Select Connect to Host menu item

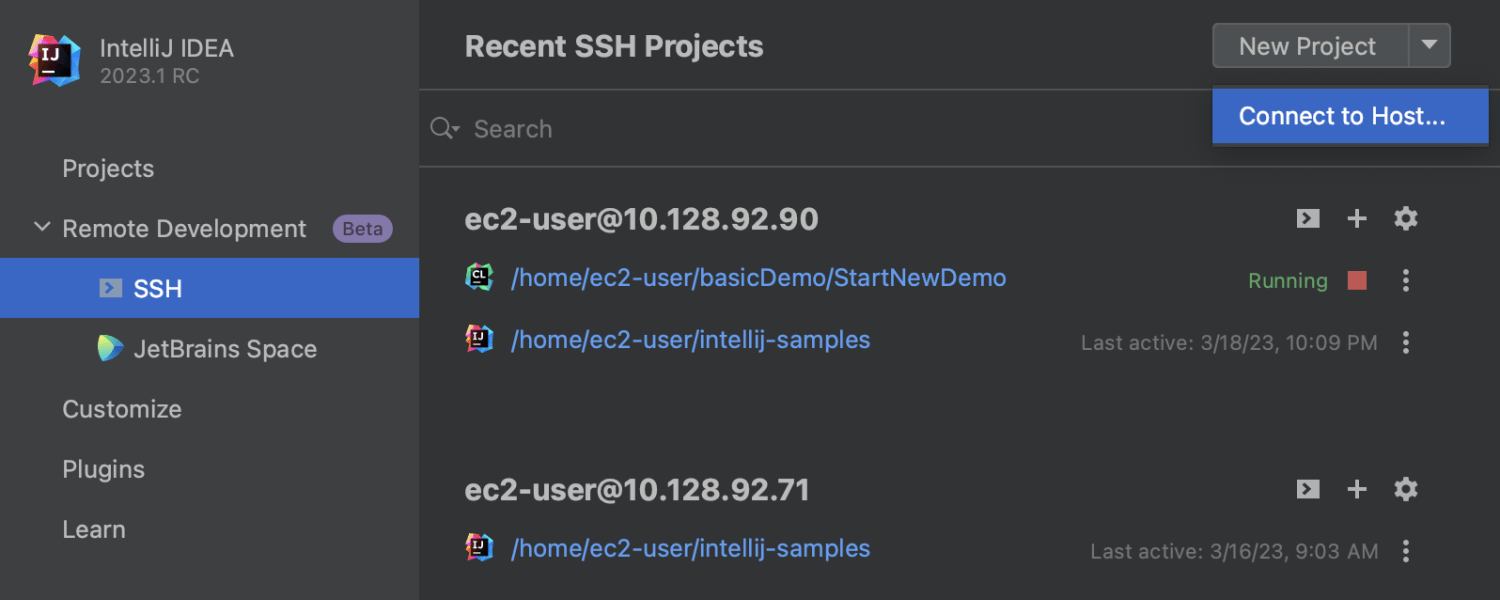click(1342, 116)
